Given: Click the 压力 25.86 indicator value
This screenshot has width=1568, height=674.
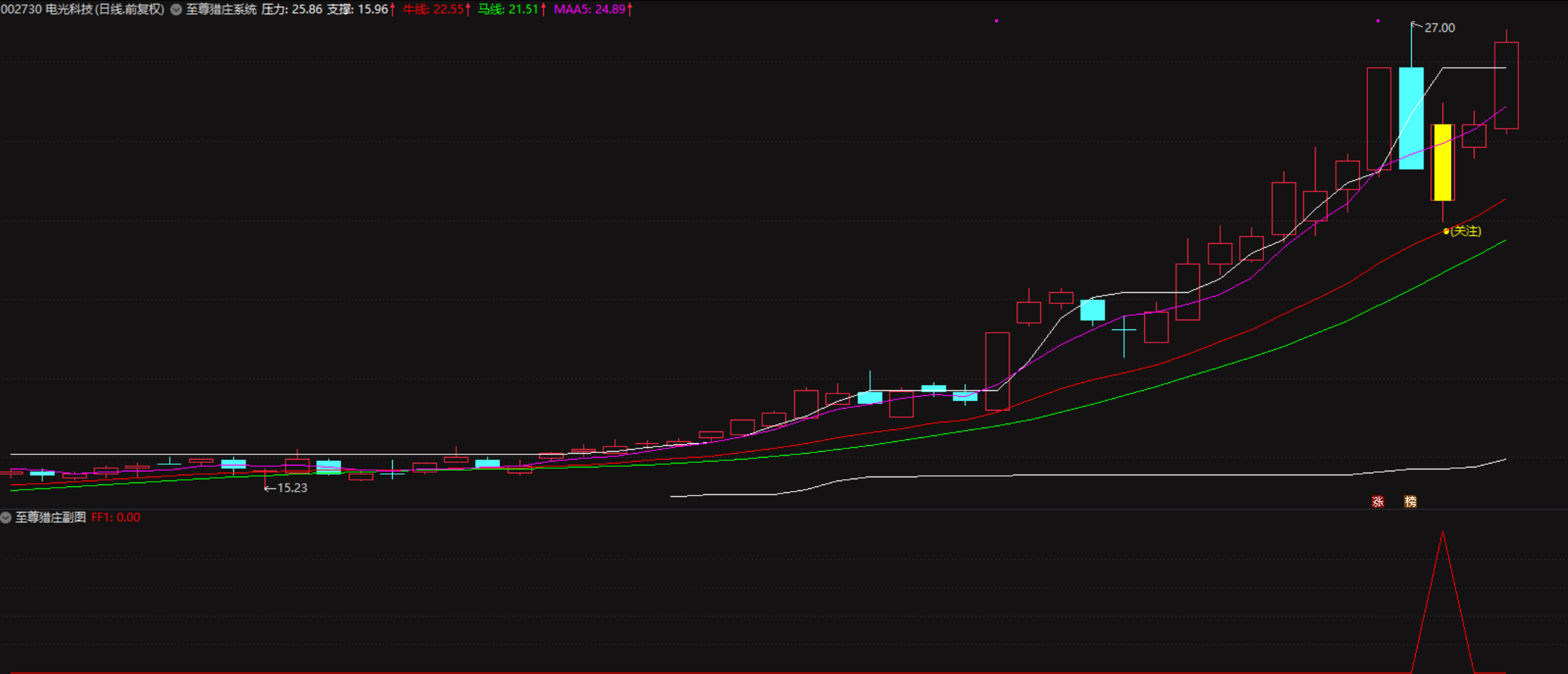Looking at the screenshot, I should pyautogui.click(x=292, y=9).
